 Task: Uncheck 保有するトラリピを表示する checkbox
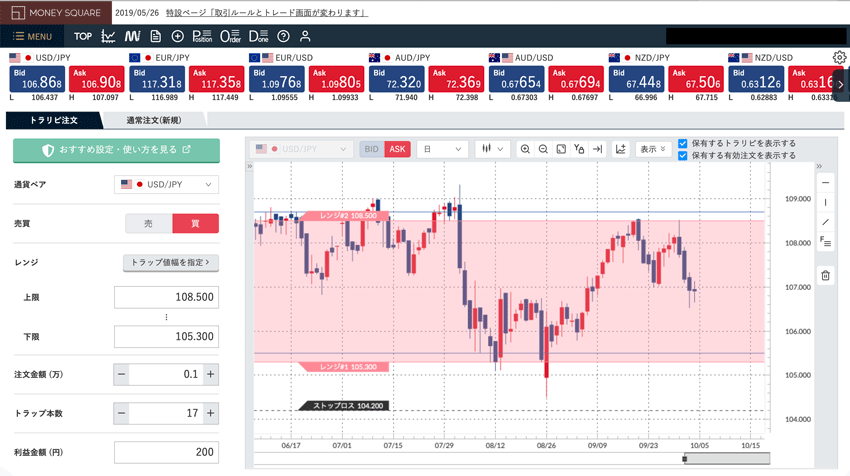click(x=683, y=143)
